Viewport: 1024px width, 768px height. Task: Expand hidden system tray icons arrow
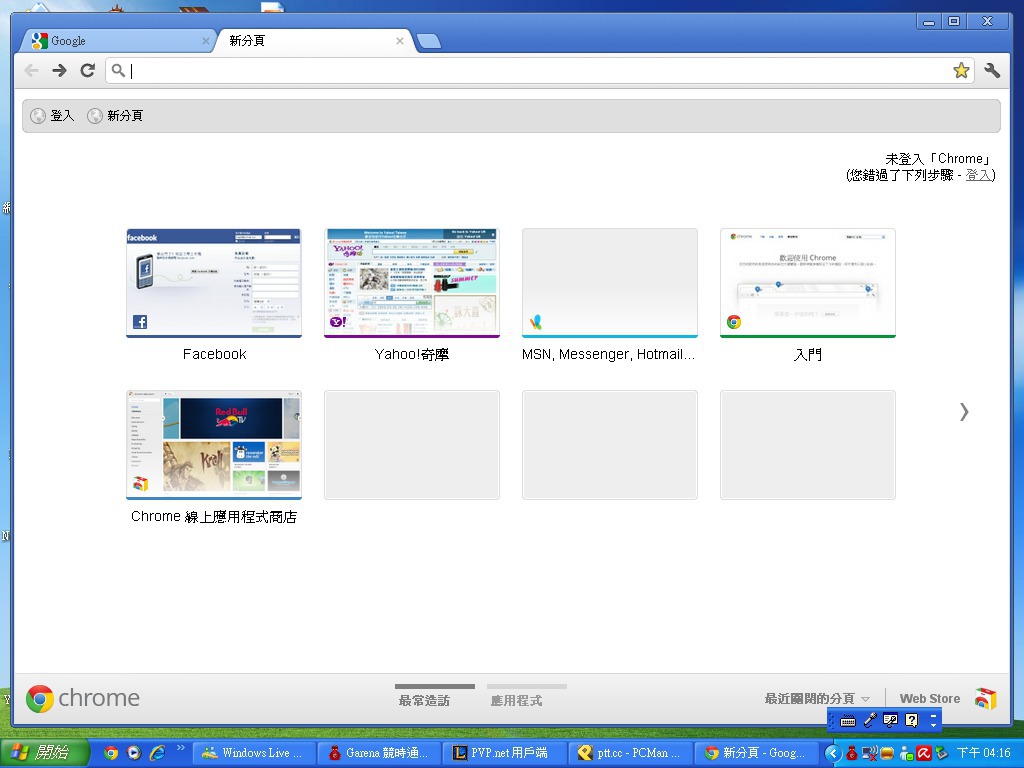(832, 754)
